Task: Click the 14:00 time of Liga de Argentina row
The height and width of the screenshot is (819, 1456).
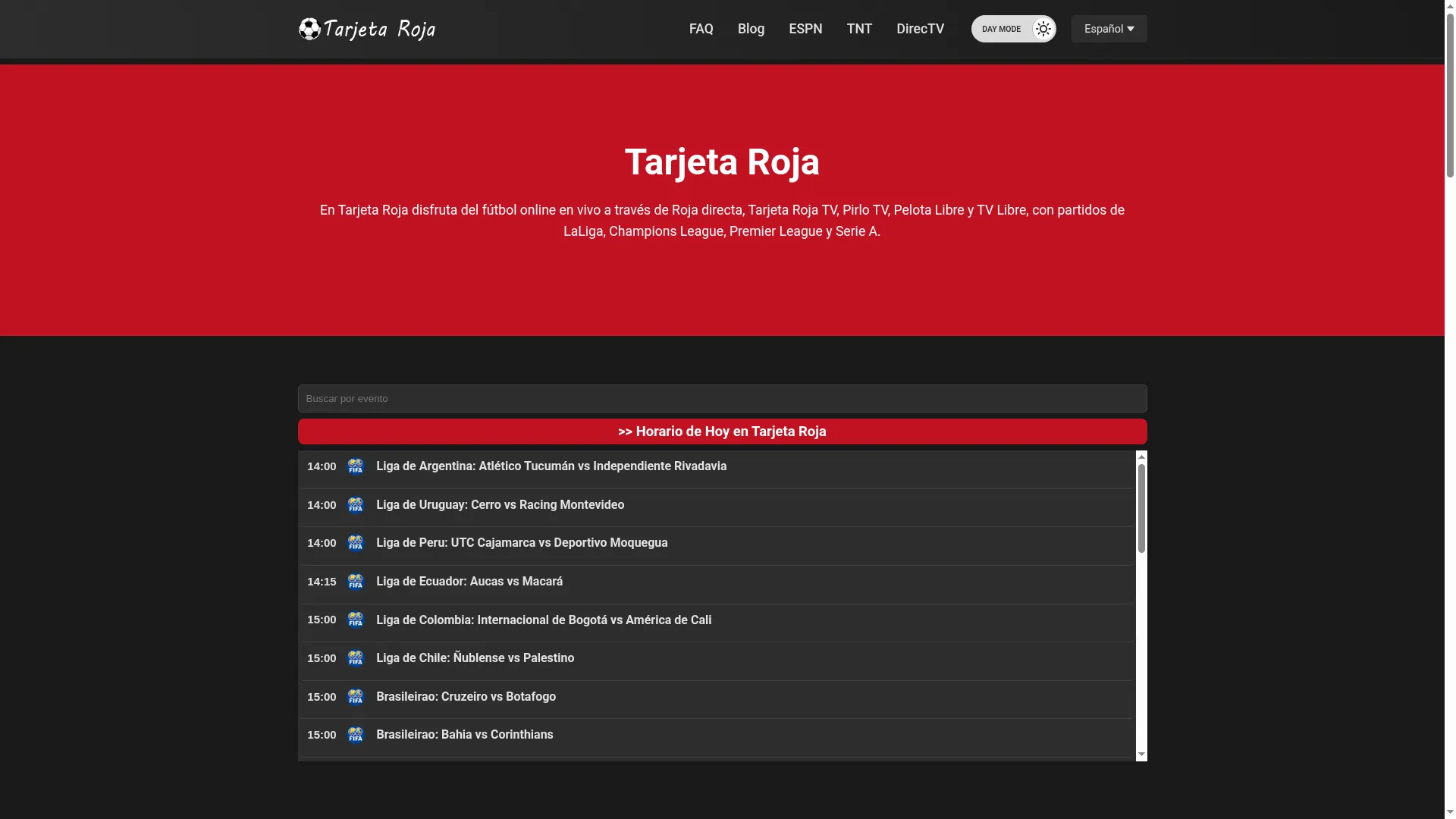Action: [322, 466]
